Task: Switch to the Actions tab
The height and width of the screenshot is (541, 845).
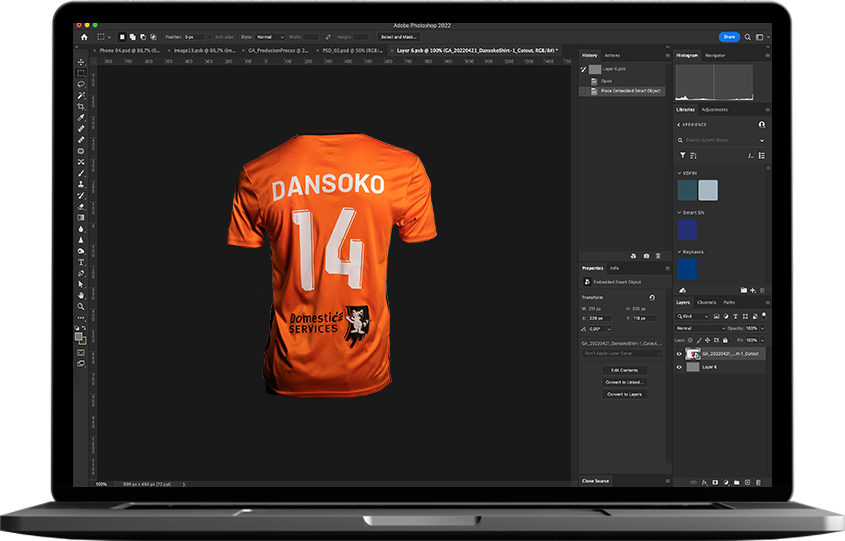Action: click(x=612, y=56)
